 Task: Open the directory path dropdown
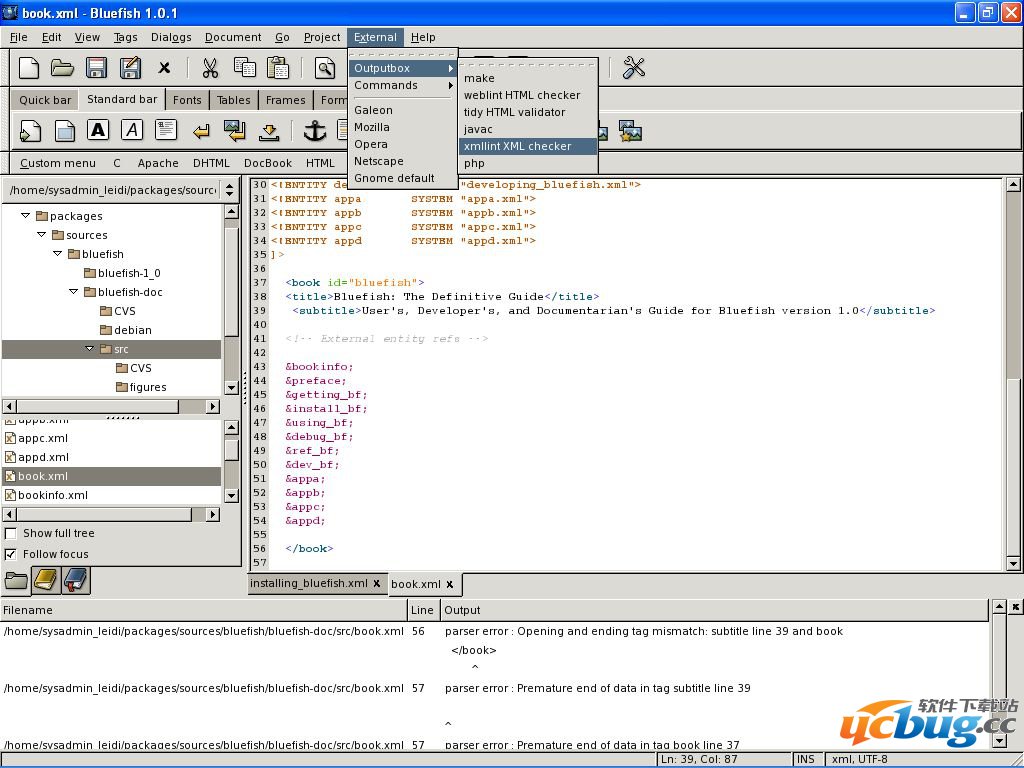230,190
